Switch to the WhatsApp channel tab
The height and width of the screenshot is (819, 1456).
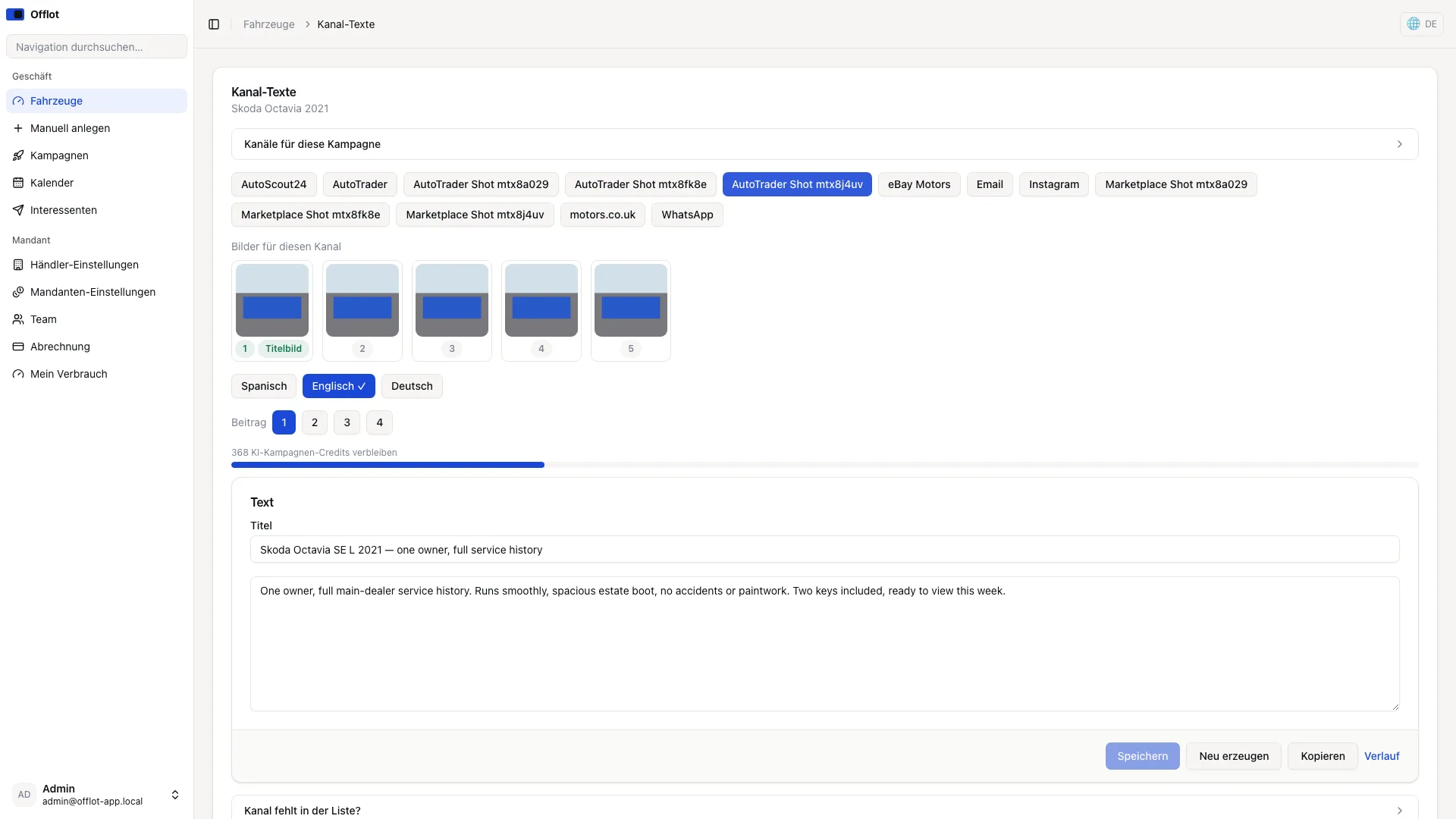(687, 215)
